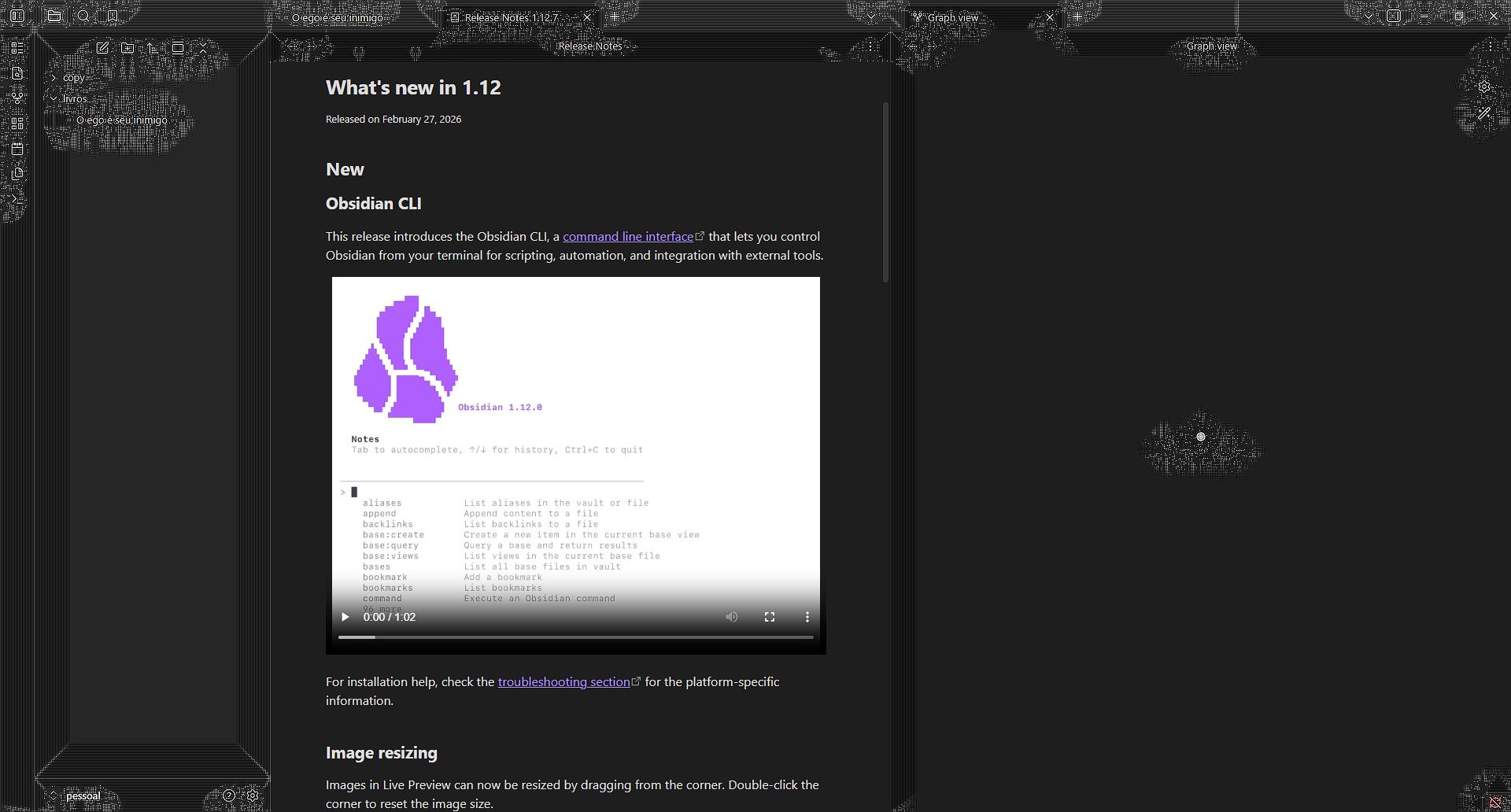Screen dimensions: 1511x812
Task: Navigate back in the Graph view pane
Action: coord(912,46)
